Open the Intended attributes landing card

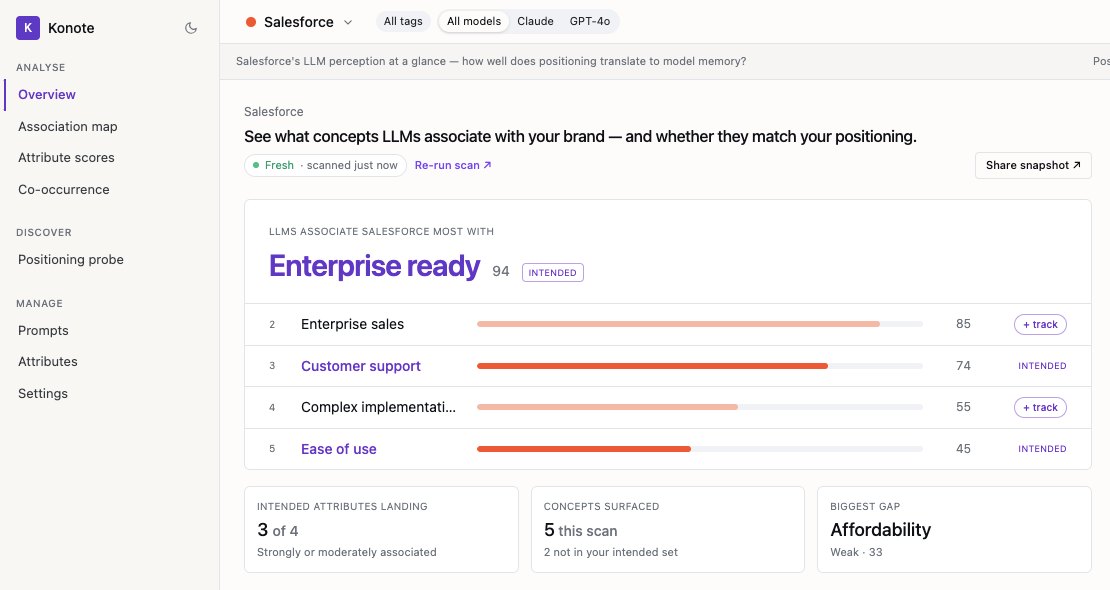tap(382, 529)
